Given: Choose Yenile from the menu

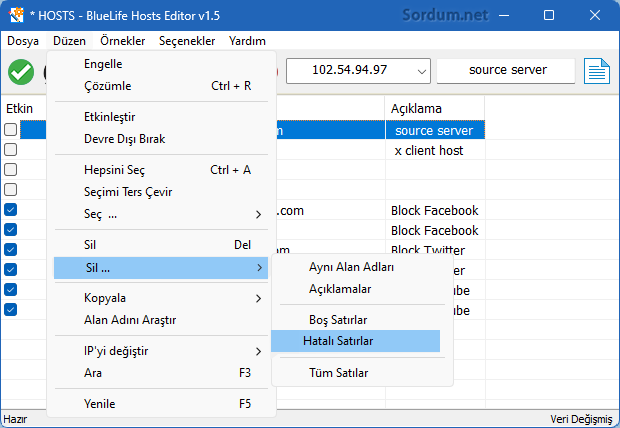Looking at the screenshot, I should pos(161,404).
